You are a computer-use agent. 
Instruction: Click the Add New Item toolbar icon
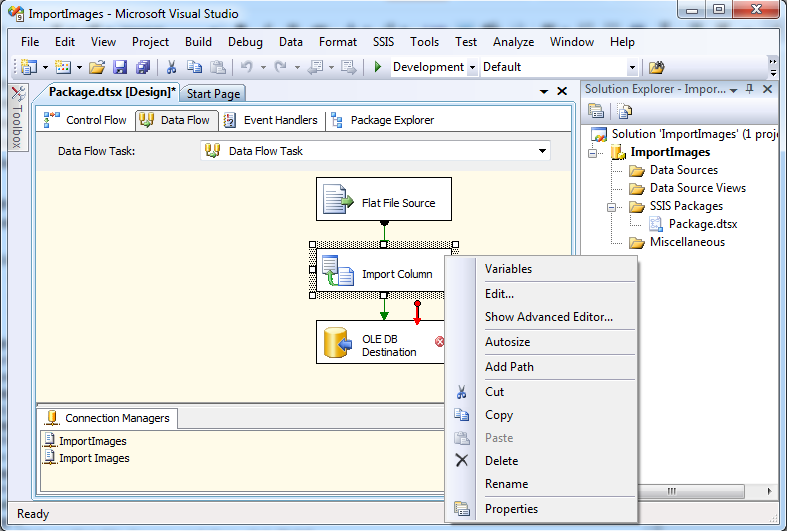pyautogui.click(x=63, y=67)
